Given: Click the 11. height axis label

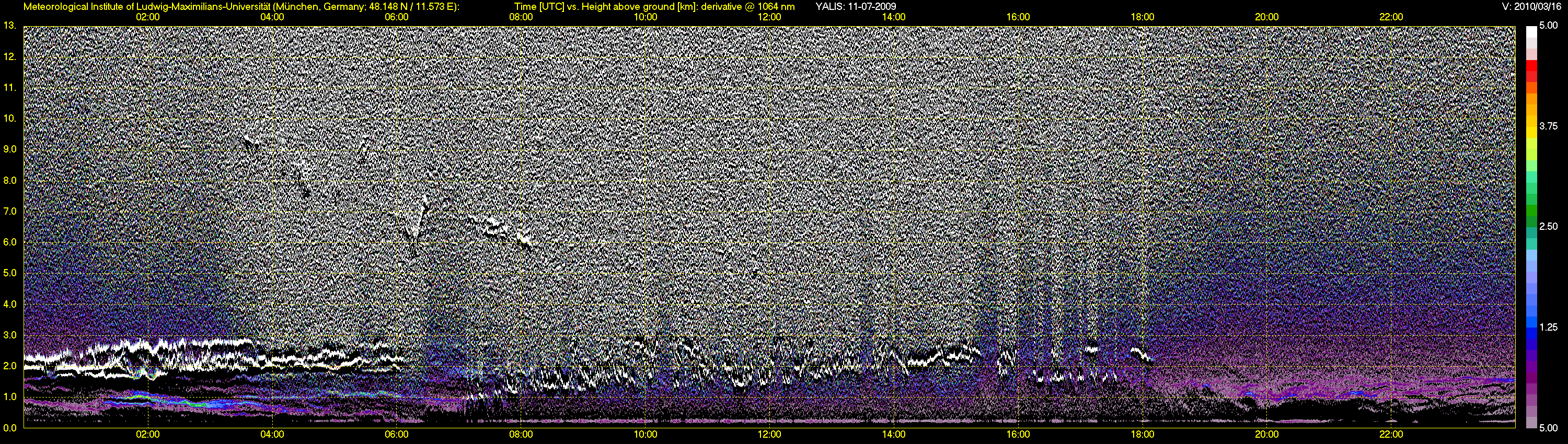Looking at the screenshot, I should [10, 88].
